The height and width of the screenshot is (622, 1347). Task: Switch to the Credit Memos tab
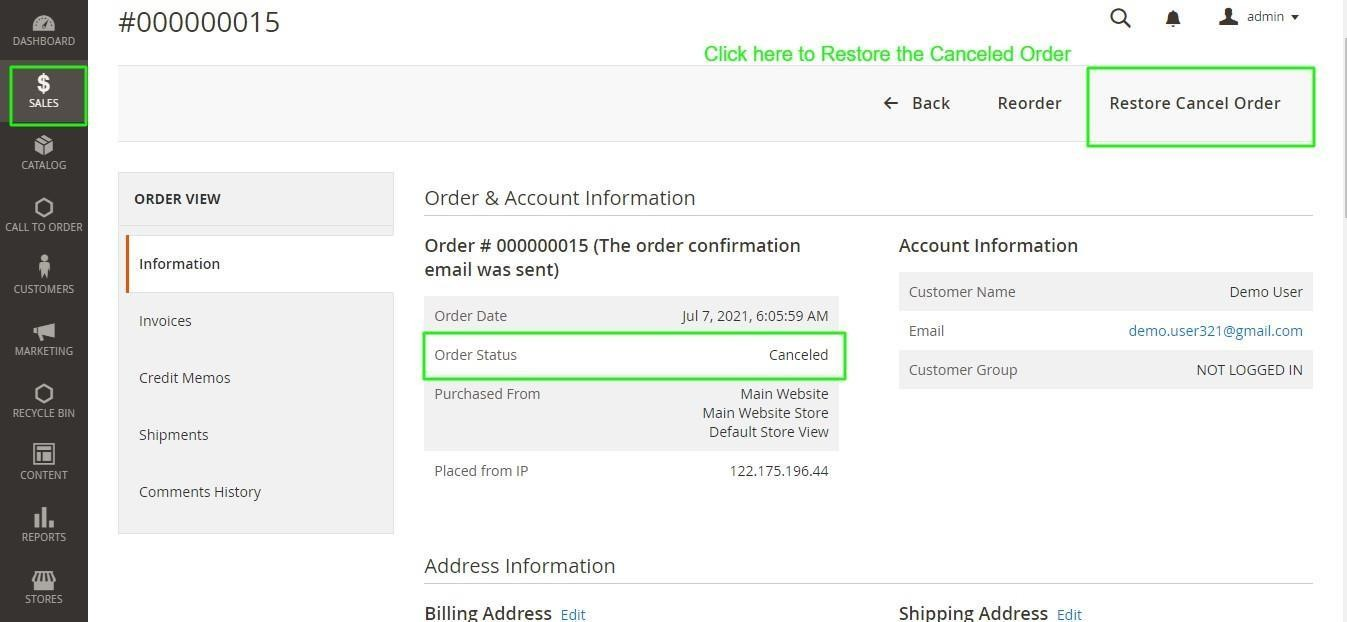tap(184, 378)
